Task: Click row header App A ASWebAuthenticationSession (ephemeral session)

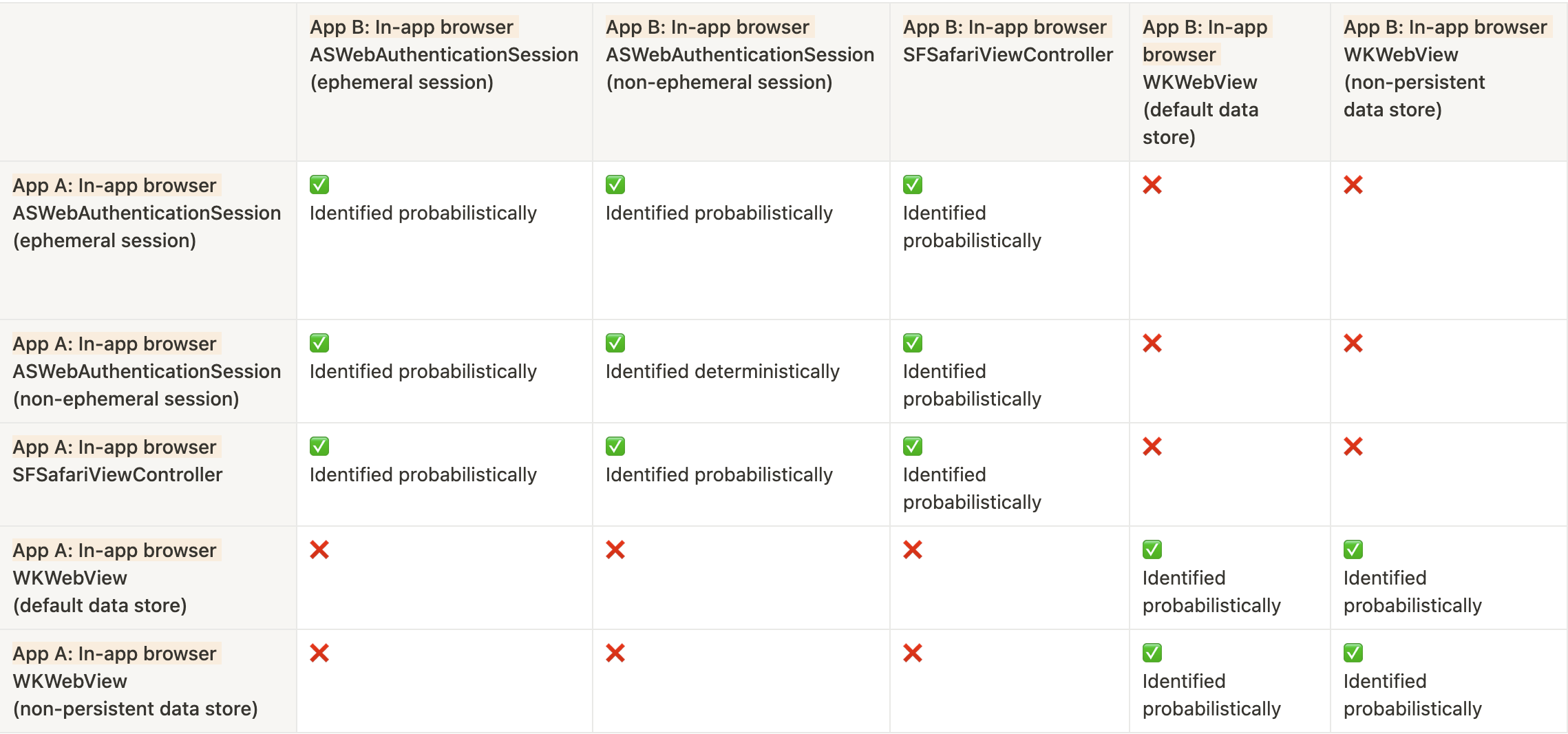Action: [147, 213]
